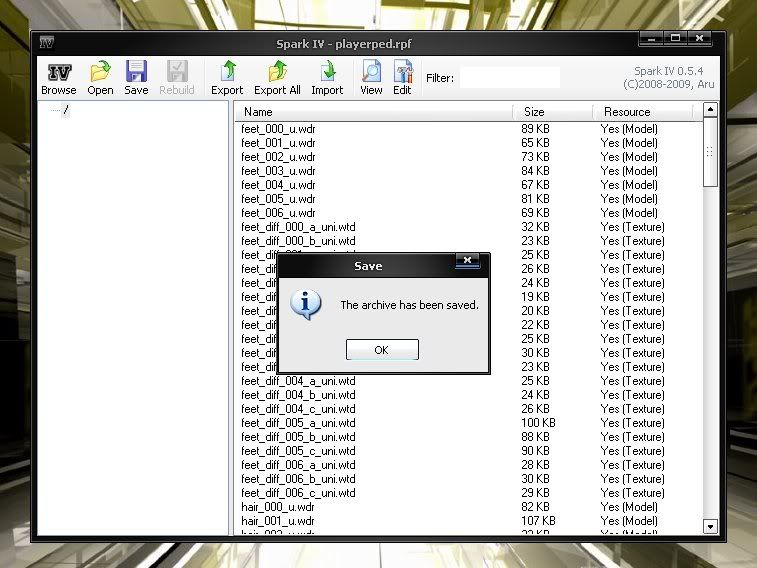This screenshot has height=568, width=757.
Task: Click the file list scroll down arrow
Action: tap(710, 526)
